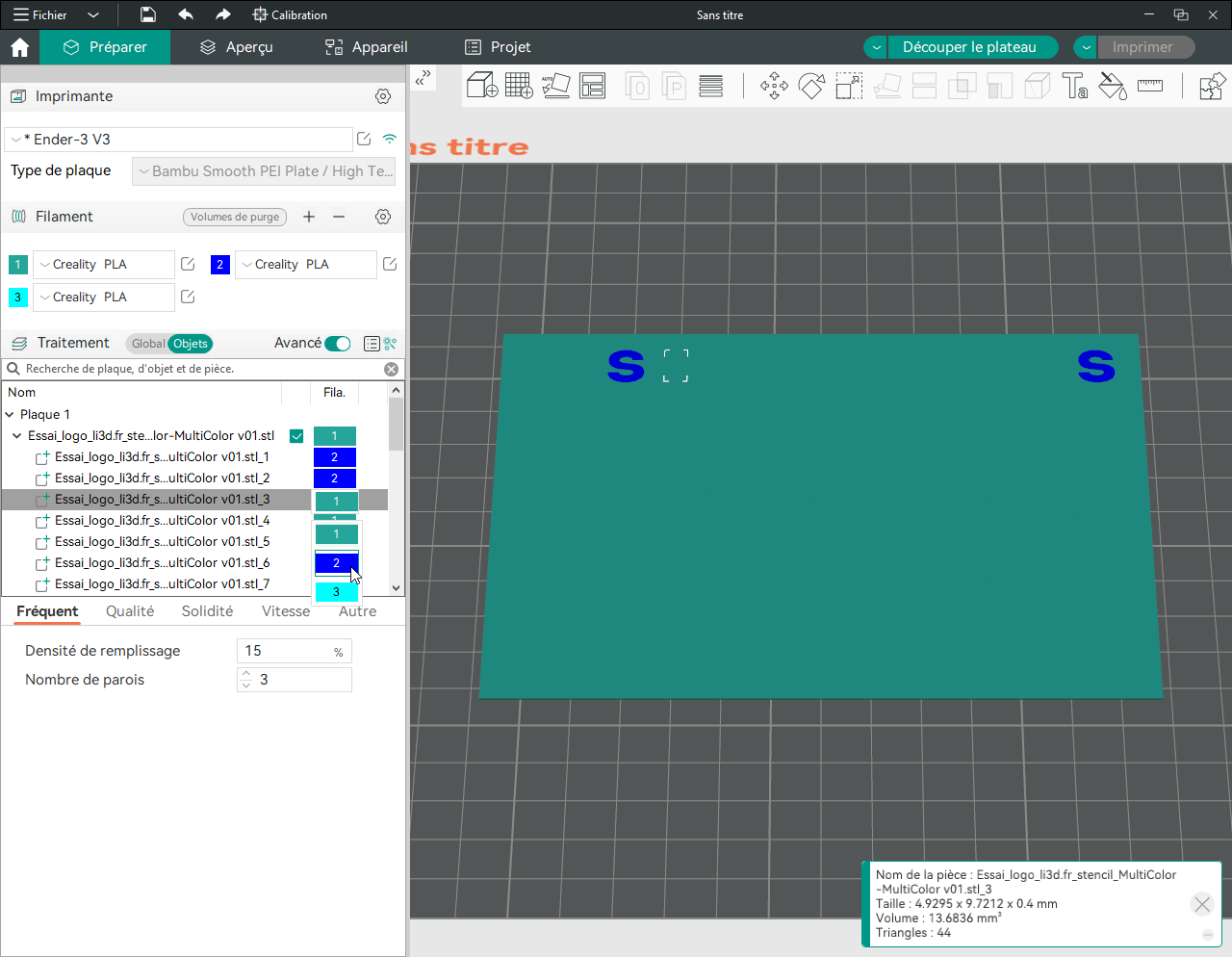Toggle the Avancé switch off
The width and height of the screenshot is (1232, 957).
pyautogui.click(x=338, y=344)
